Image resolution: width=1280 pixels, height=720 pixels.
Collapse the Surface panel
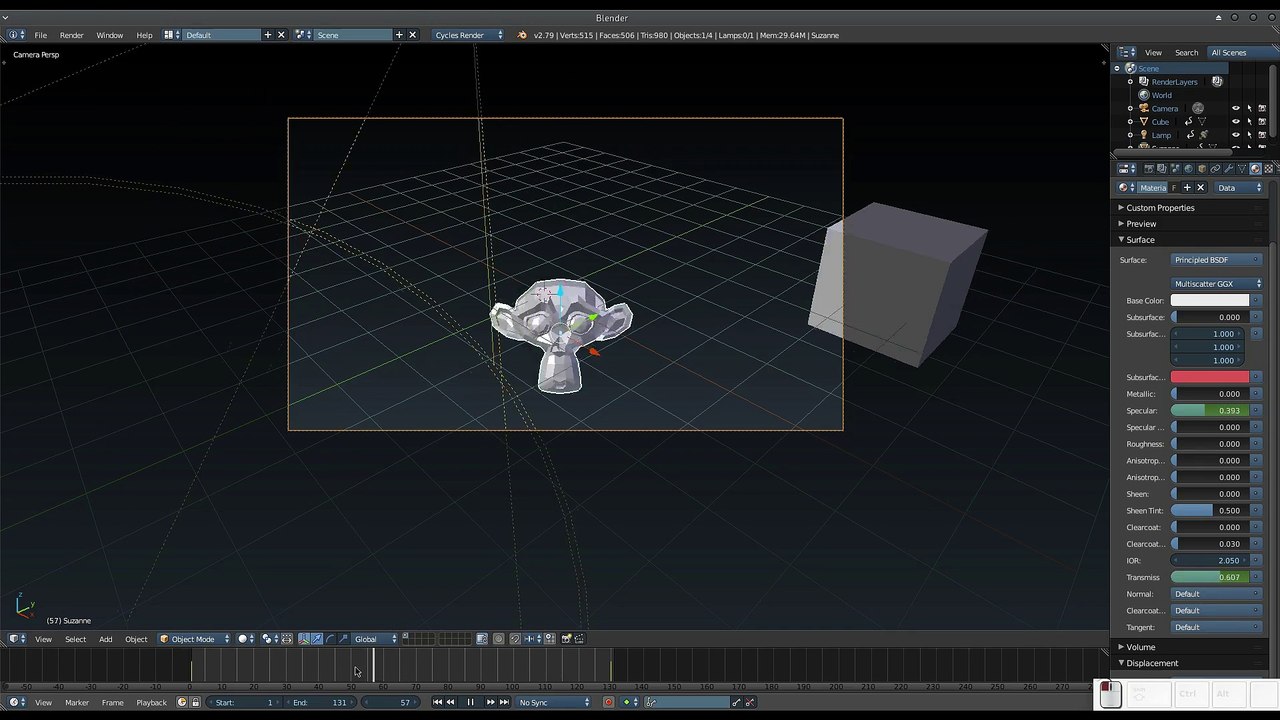click(1140, 240)
